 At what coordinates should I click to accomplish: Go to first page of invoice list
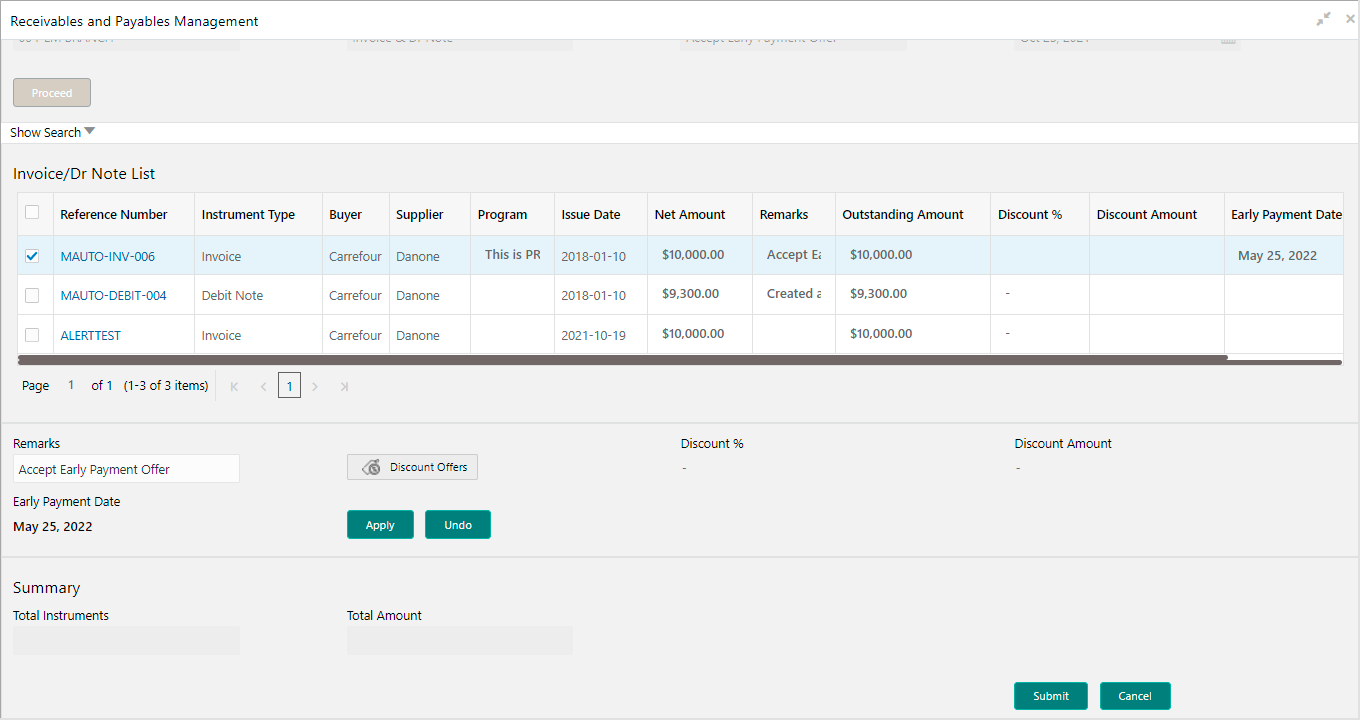click(x=234, y=386)
